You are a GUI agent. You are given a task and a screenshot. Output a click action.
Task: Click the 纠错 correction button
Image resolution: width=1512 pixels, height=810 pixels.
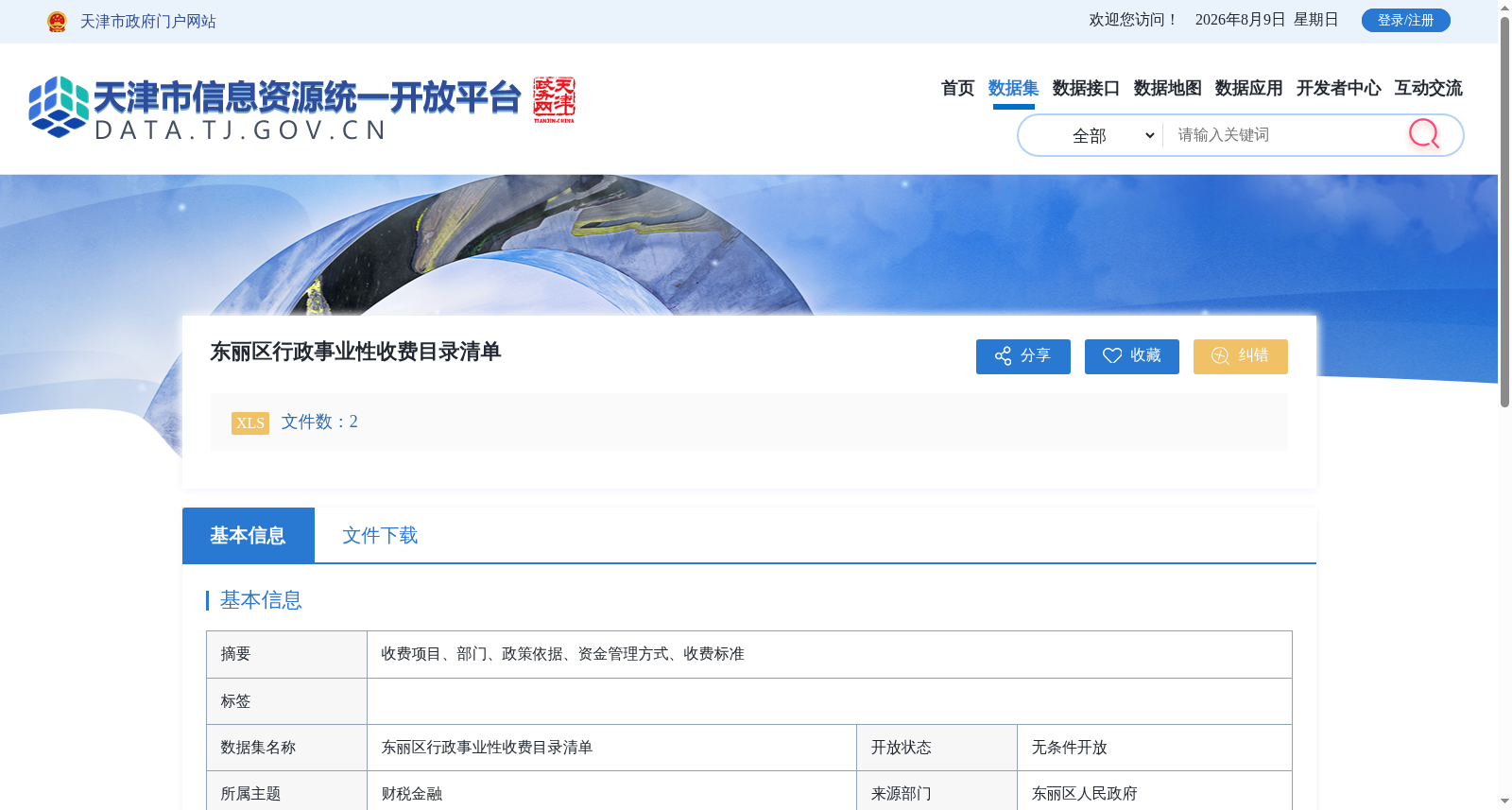tap(1240, 356)
